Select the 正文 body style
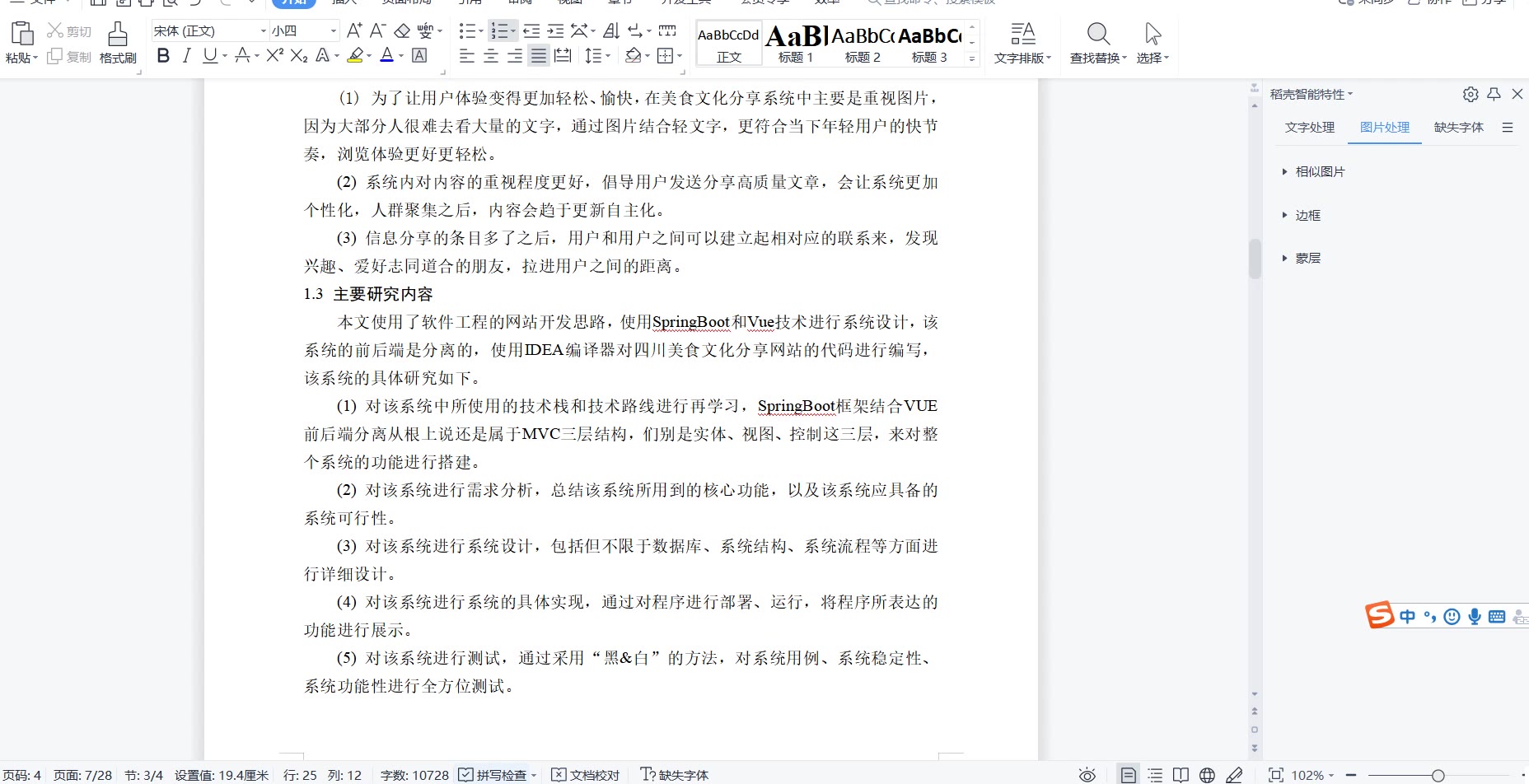Screen dimensions: 1529x784 pos(728,43)
